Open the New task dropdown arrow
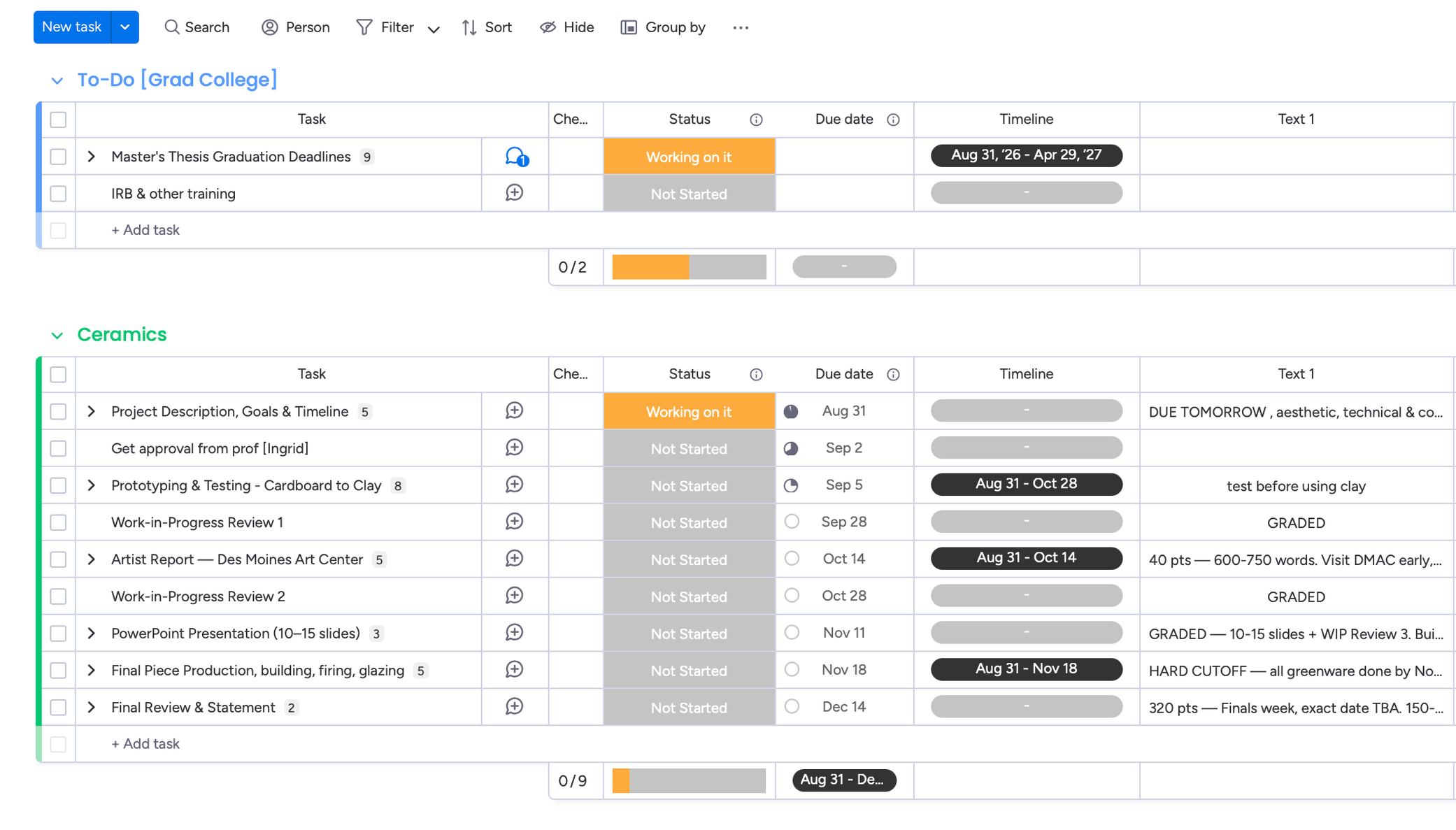The height and width of the screenshot is (830, 1456). click(125, 27)
